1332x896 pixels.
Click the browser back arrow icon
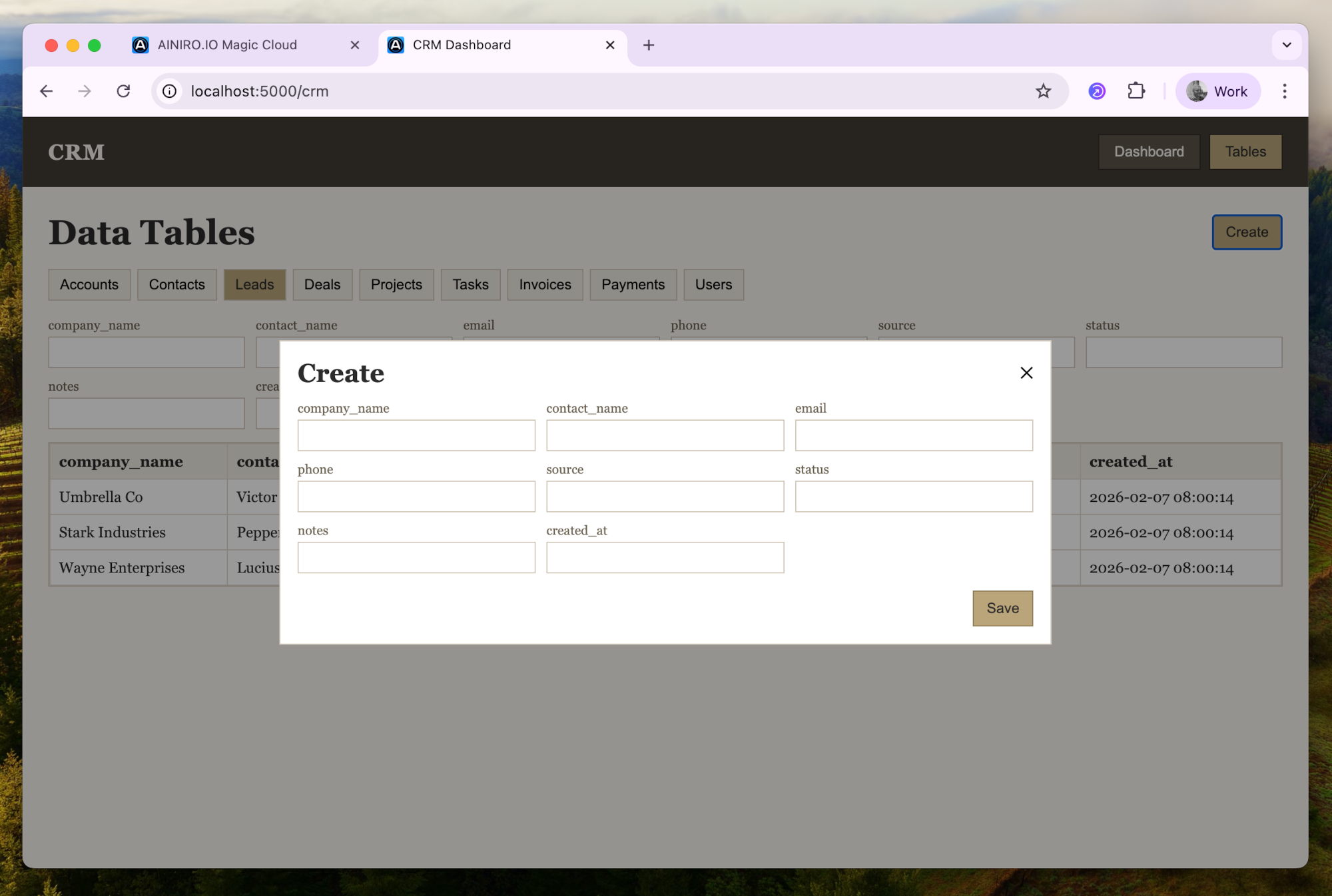click(46, 91)
